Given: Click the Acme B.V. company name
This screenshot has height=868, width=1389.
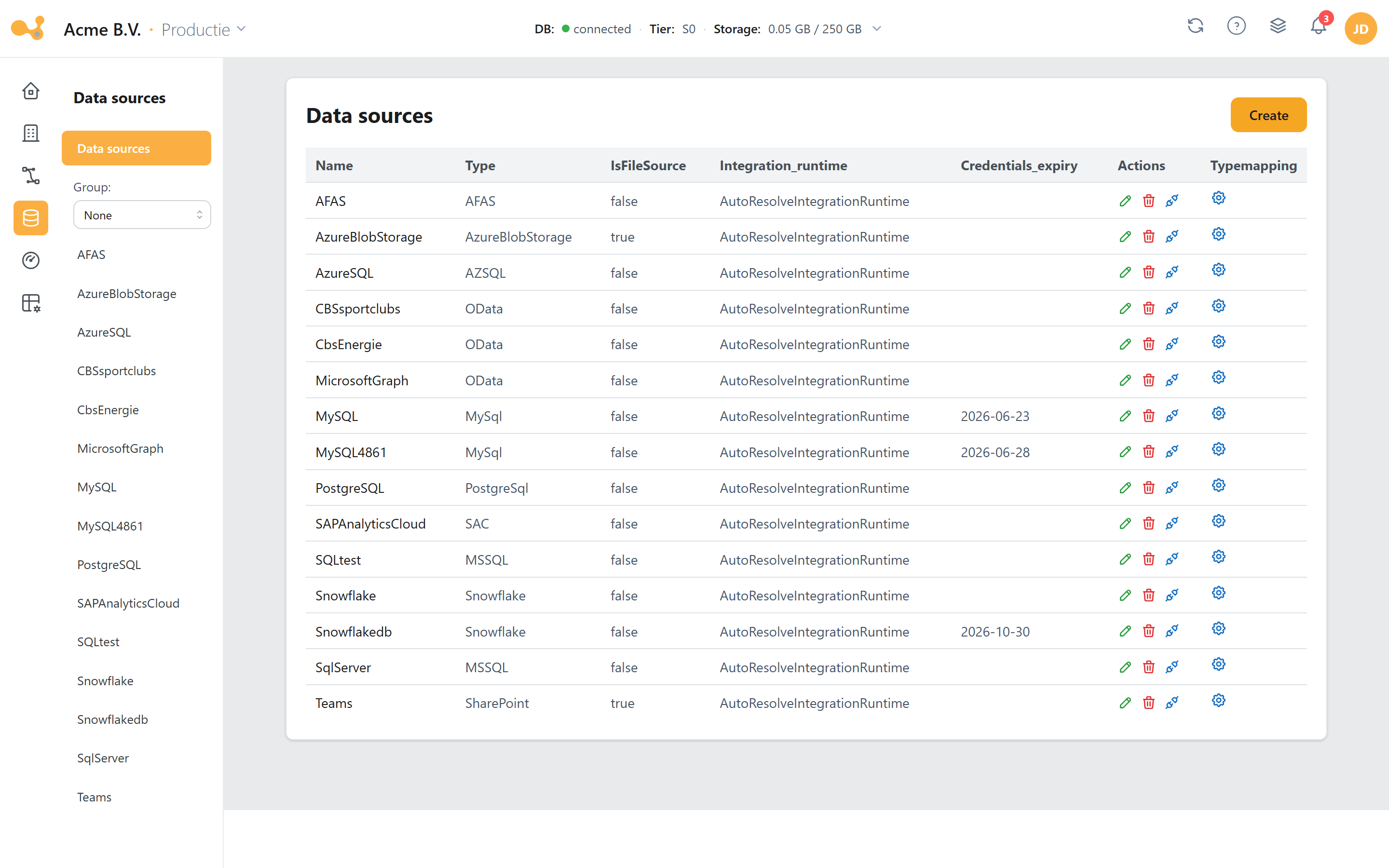Looking at the screenshot, I should coord(102,29).
